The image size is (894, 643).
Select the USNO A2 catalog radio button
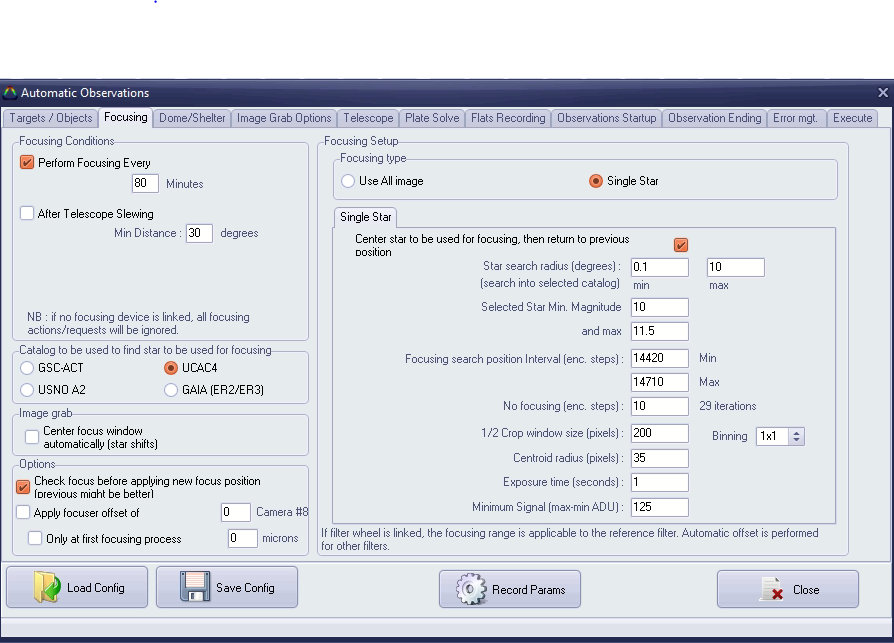point(27,389)
